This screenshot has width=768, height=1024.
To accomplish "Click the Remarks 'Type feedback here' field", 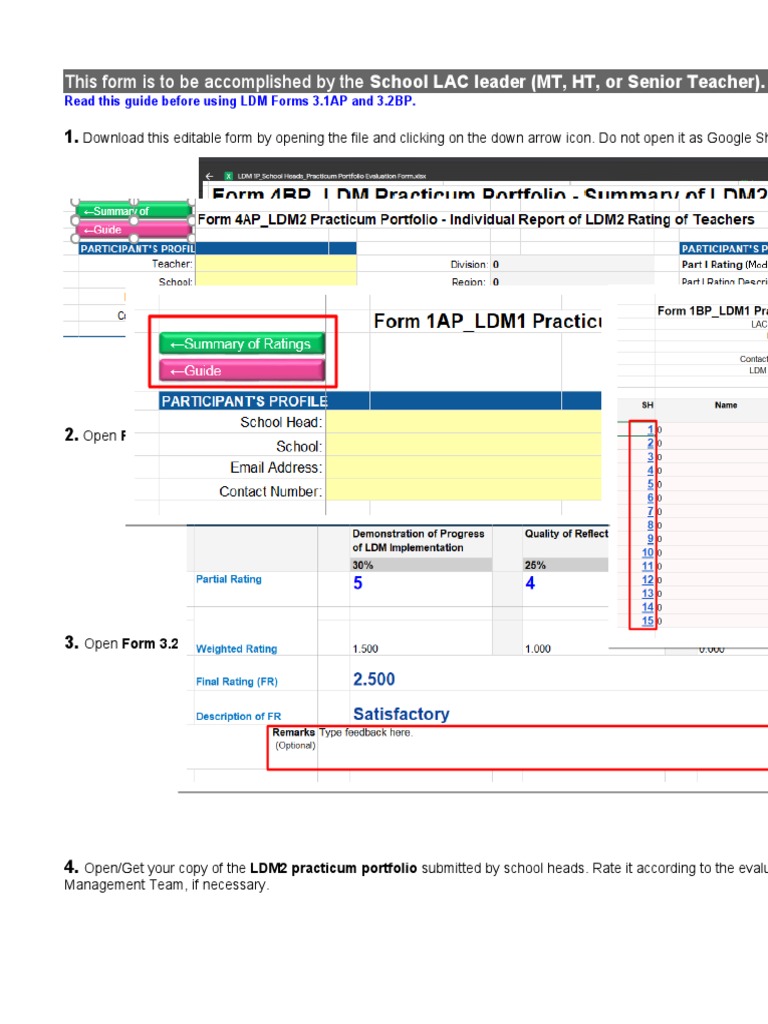I will pos(542,748).
